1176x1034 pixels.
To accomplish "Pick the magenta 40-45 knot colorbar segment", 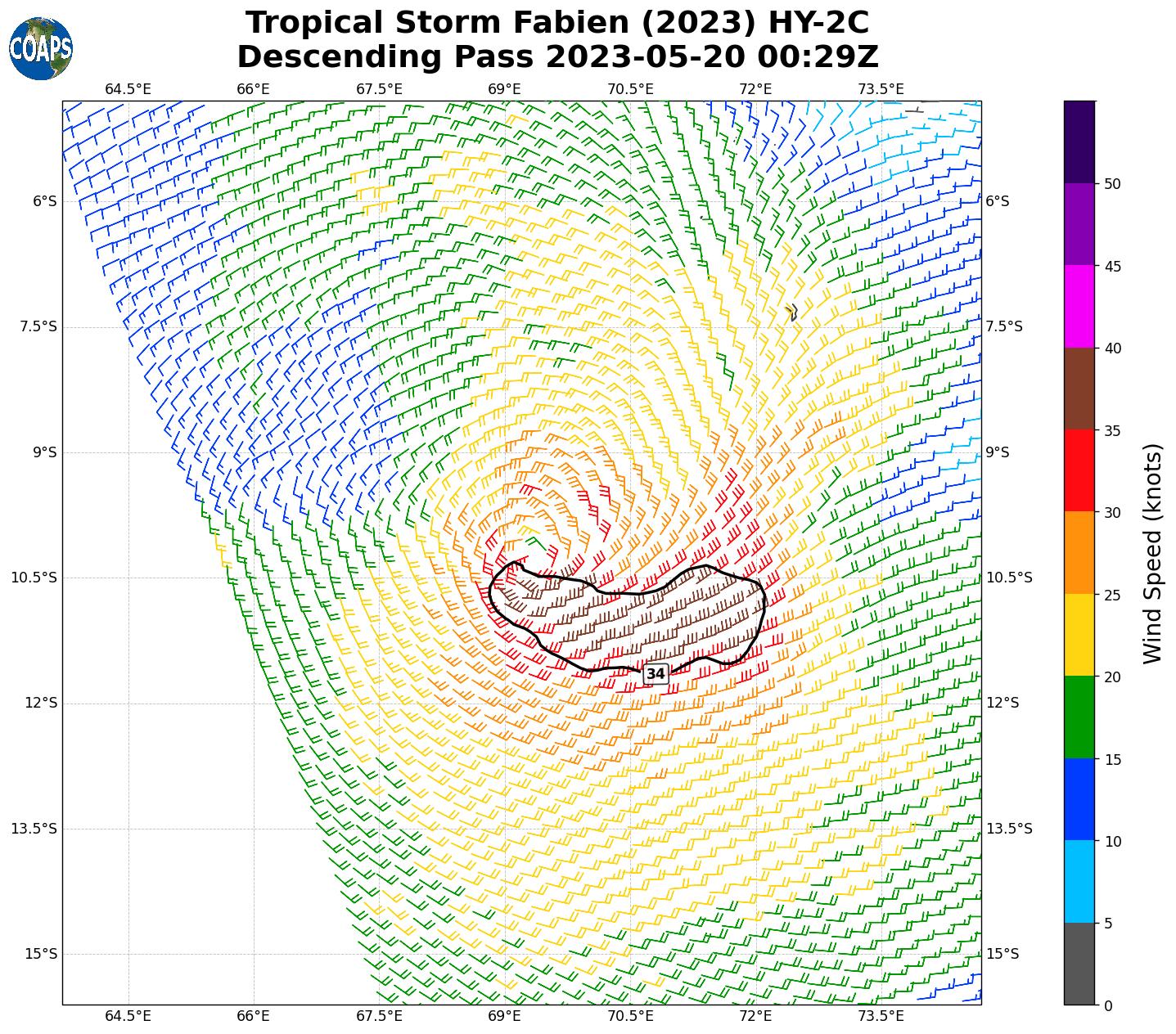I will point(1079,306).
